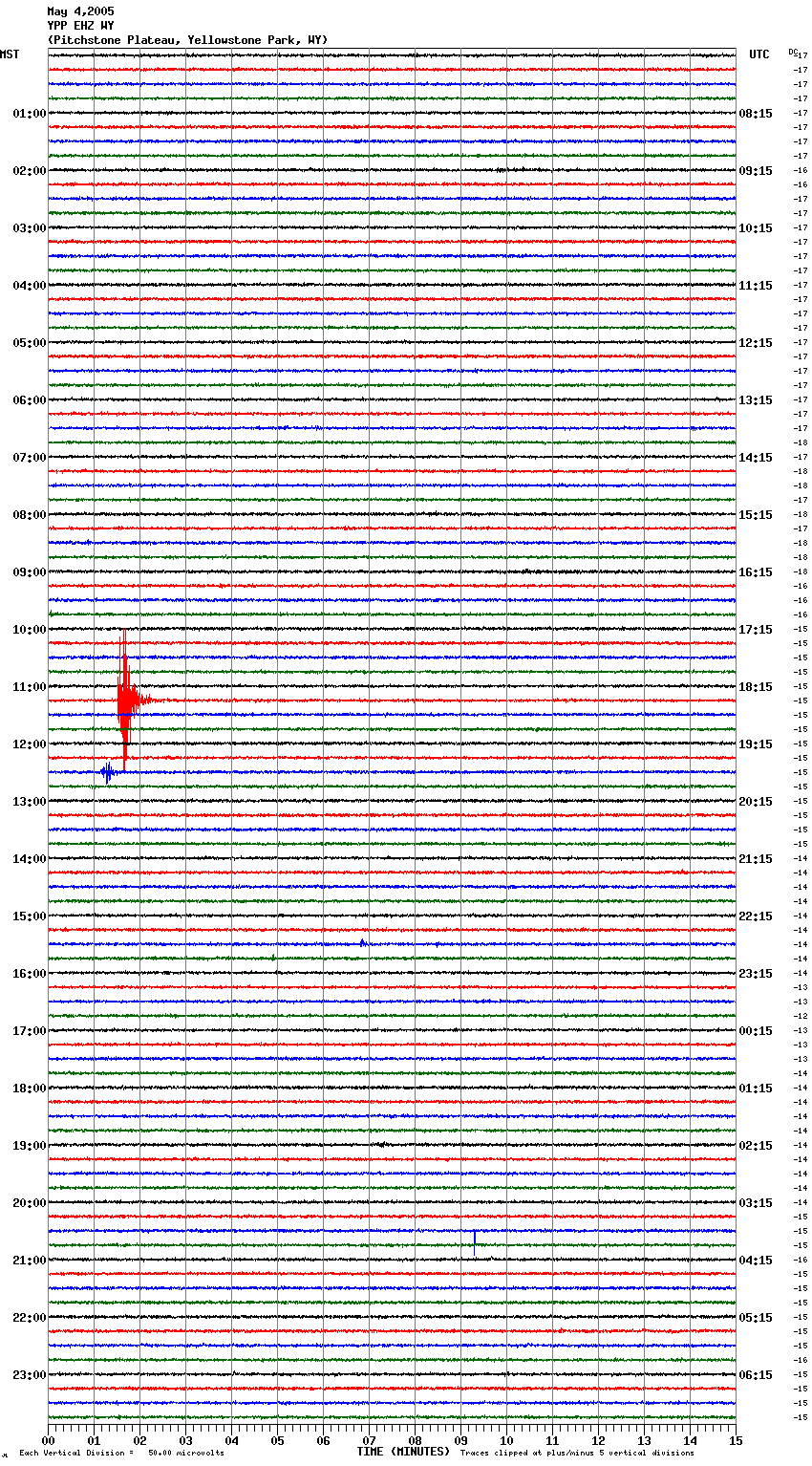This screenshot has width=812, height=1466.
Task: Click the '02' minute tick on the time axis
Action: tap(139, 1440)
